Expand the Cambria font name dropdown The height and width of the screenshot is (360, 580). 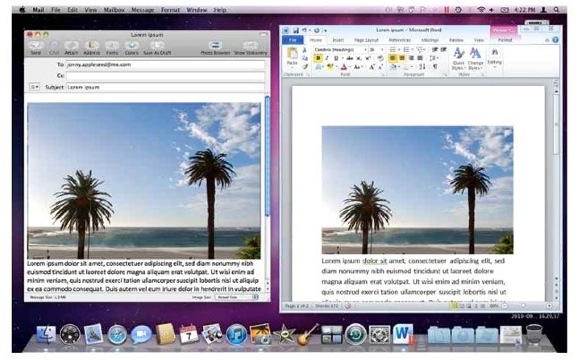365,49
